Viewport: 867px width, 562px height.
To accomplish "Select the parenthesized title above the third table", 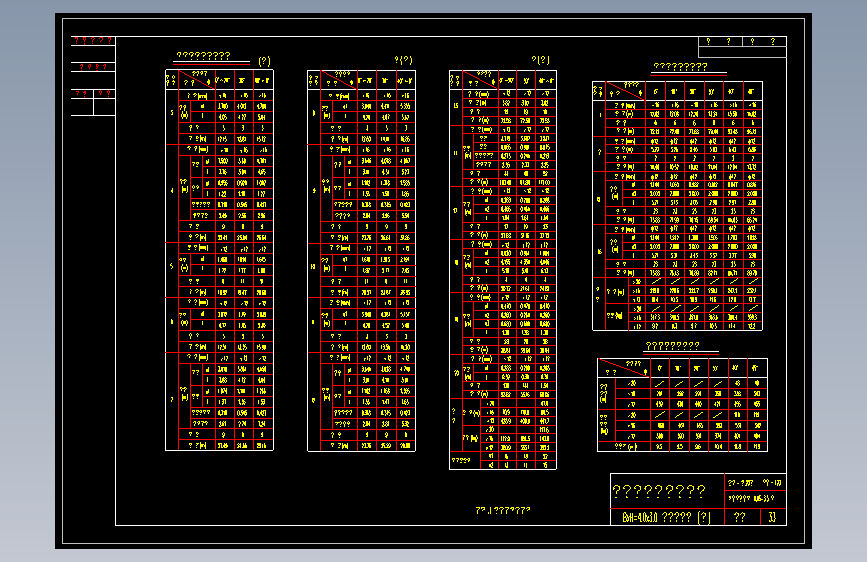I will [x=540, y=59].
